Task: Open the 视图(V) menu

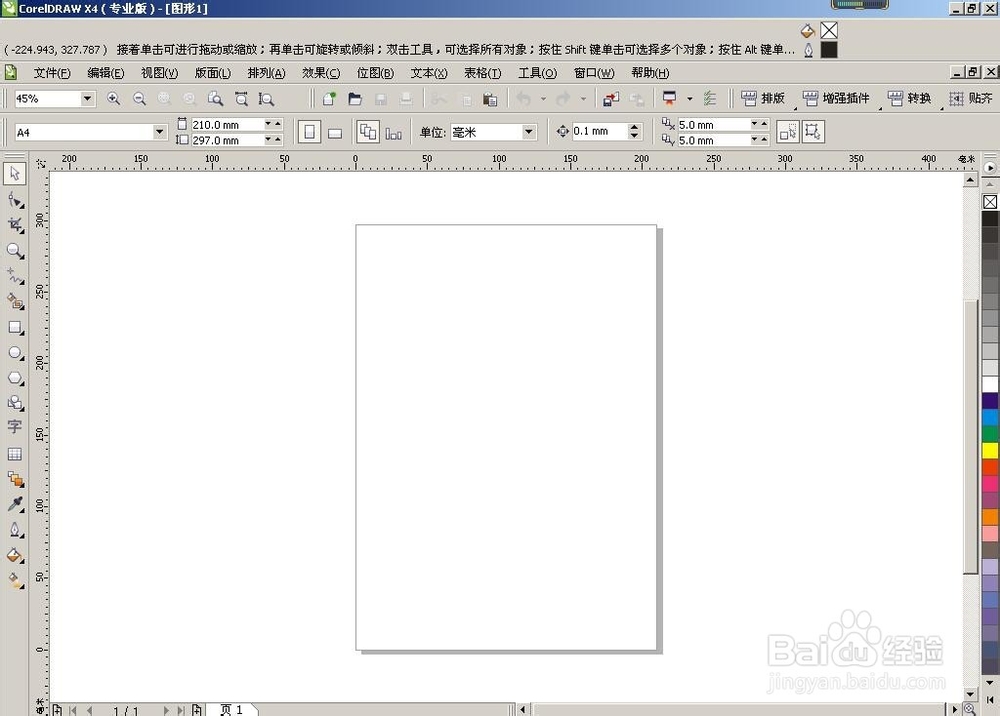Action: coord(159,73)
